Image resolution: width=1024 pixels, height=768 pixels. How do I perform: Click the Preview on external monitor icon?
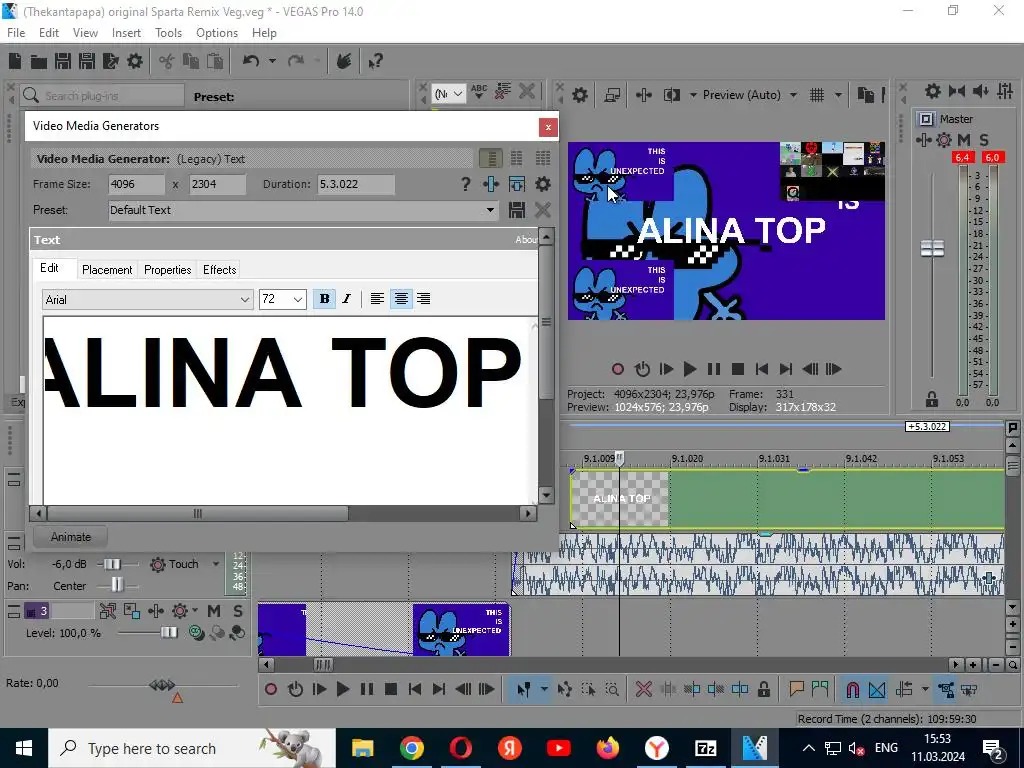[x=612, y=95]
